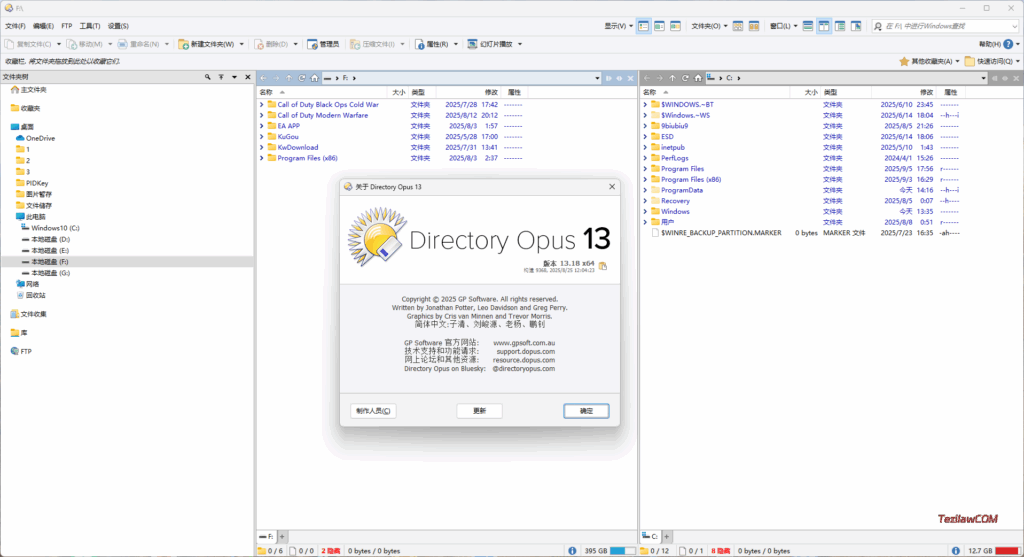Viewport: 1024px width, 557px height.
Task: Click the Up arrow in the C: pane
Action: 672,78
